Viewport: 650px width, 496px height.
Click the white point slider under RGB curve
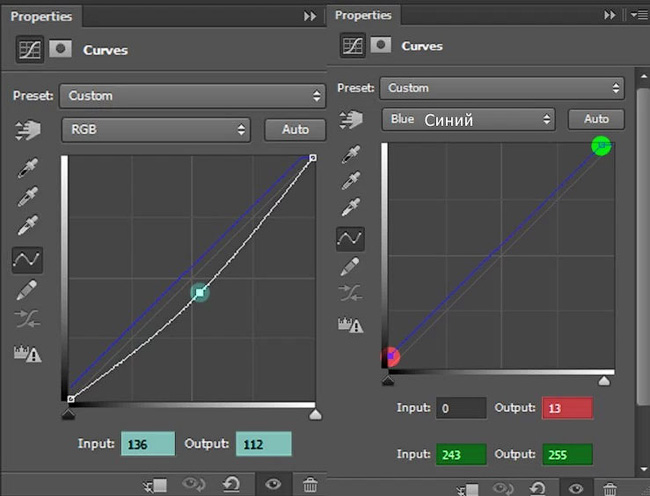coord(315,414)
